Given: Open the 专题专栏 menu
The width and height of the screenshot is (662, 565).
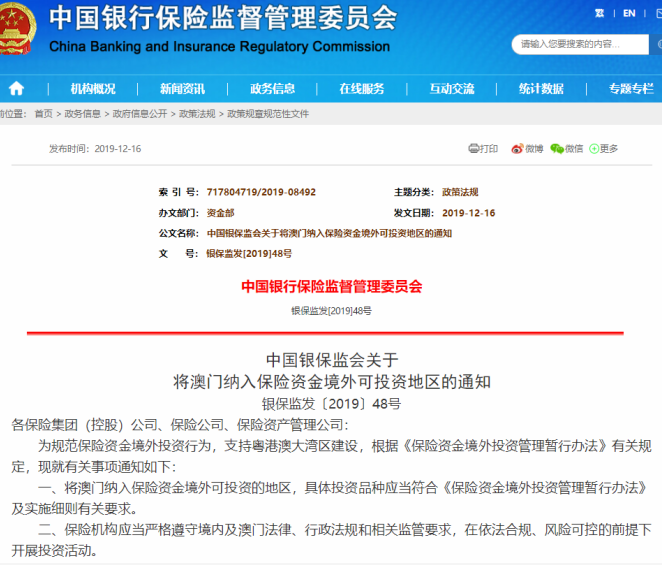Looking at the screenshot, I should [630, 89].
